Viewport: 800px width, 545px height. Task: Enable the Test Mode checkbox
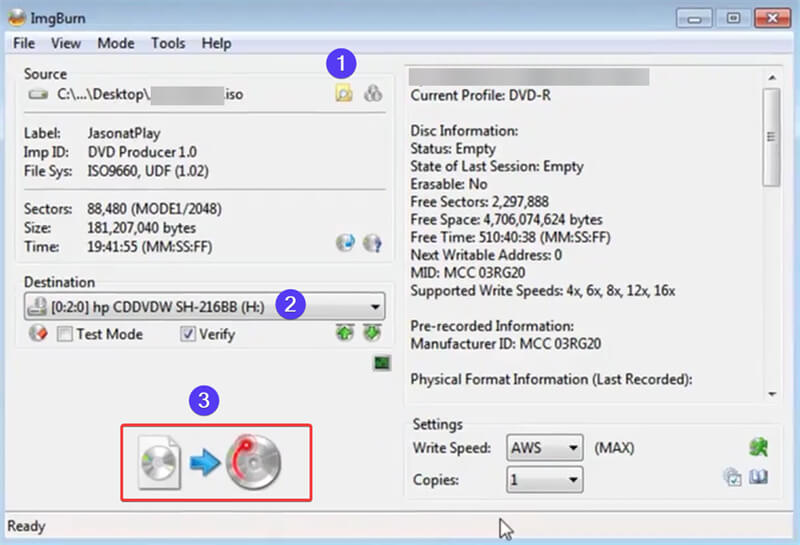[65, 334]
